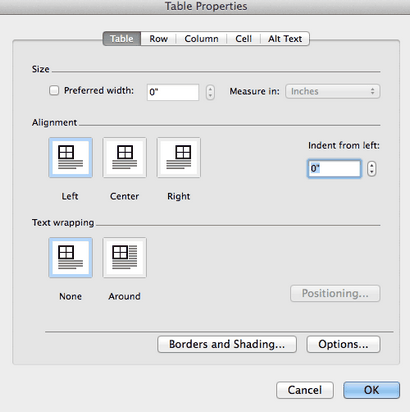The width and height of the screenshot is (410, 412).
Task: Show the Alt Text tab
Action: 285,39
